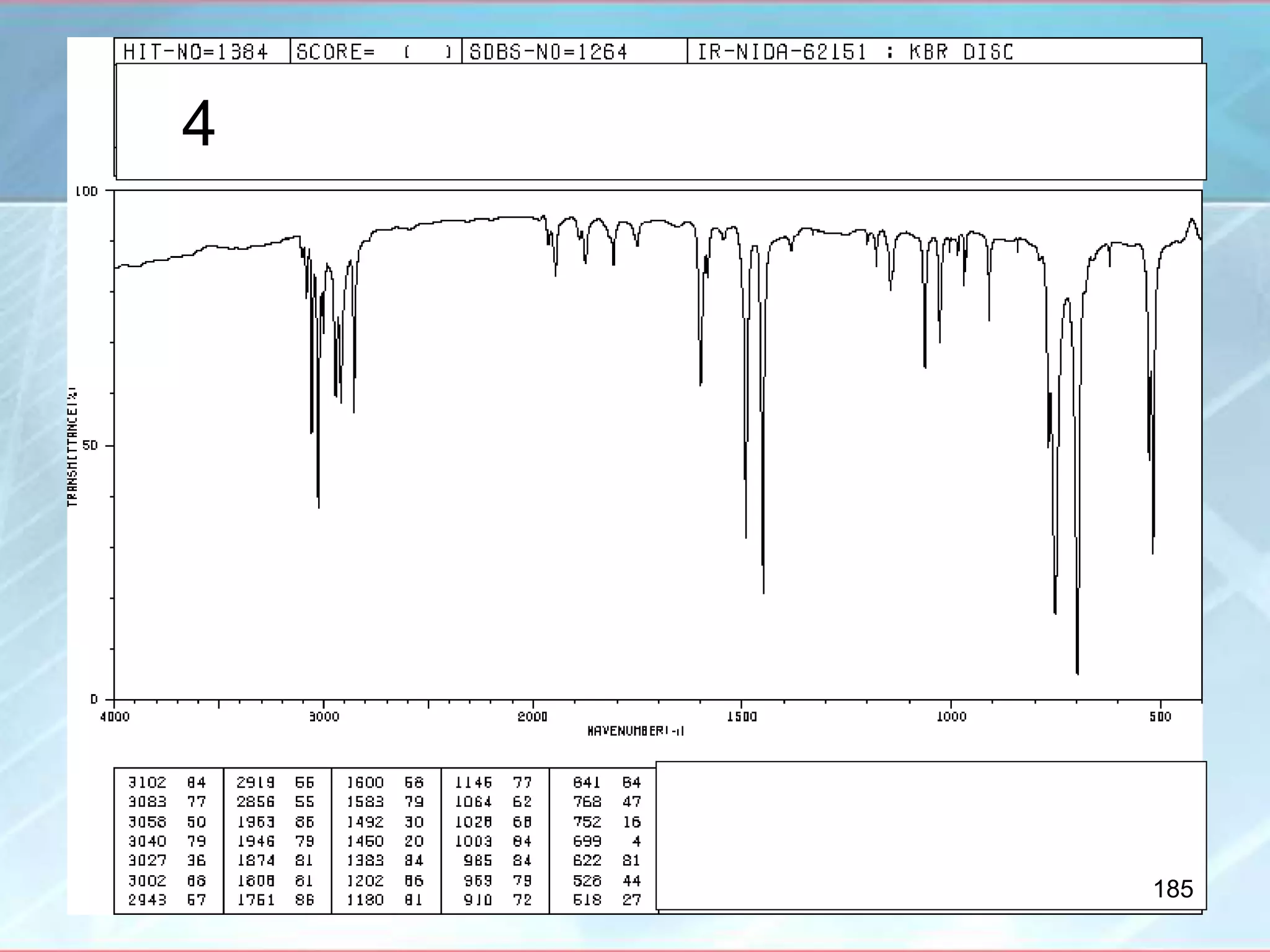
Task: Click the 4000 tick label on x-axis
Action: tap(115, 717)
